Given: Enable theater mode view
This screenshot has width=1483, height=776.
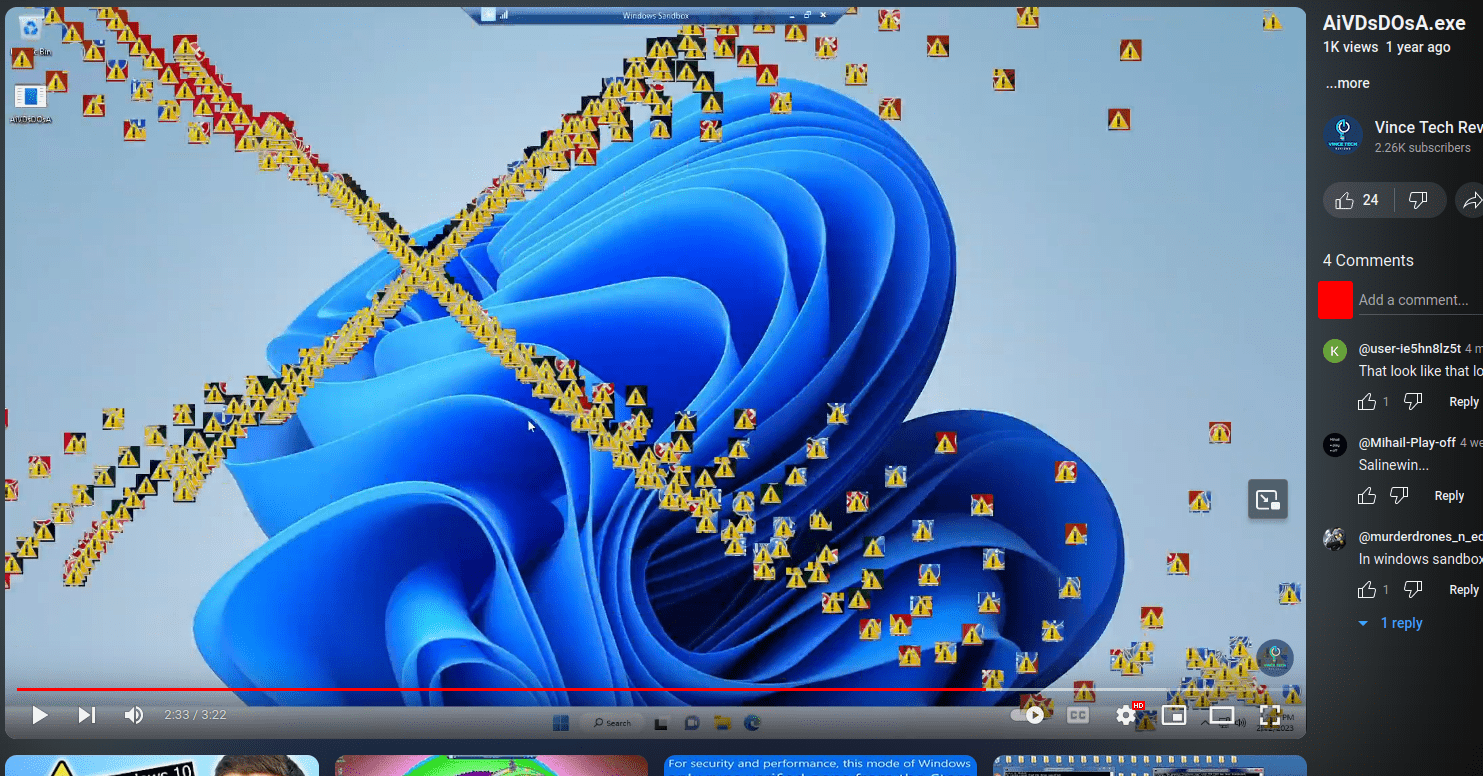Looking at the screenshot, I should click(1222, 715).
